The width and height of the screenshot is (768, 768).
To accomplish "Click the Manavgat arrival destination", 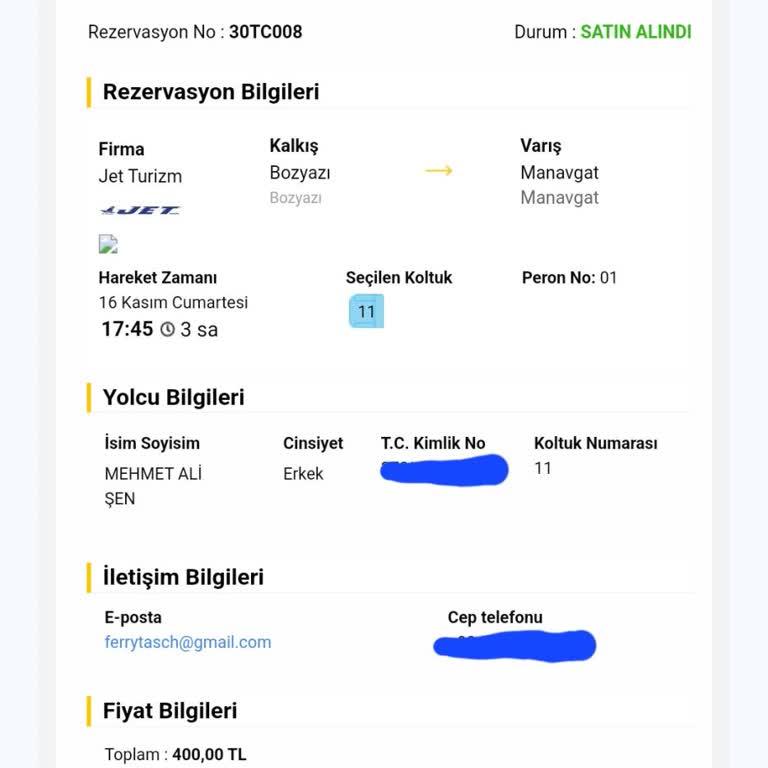I will pyautogui.click(x=559, y=173).
